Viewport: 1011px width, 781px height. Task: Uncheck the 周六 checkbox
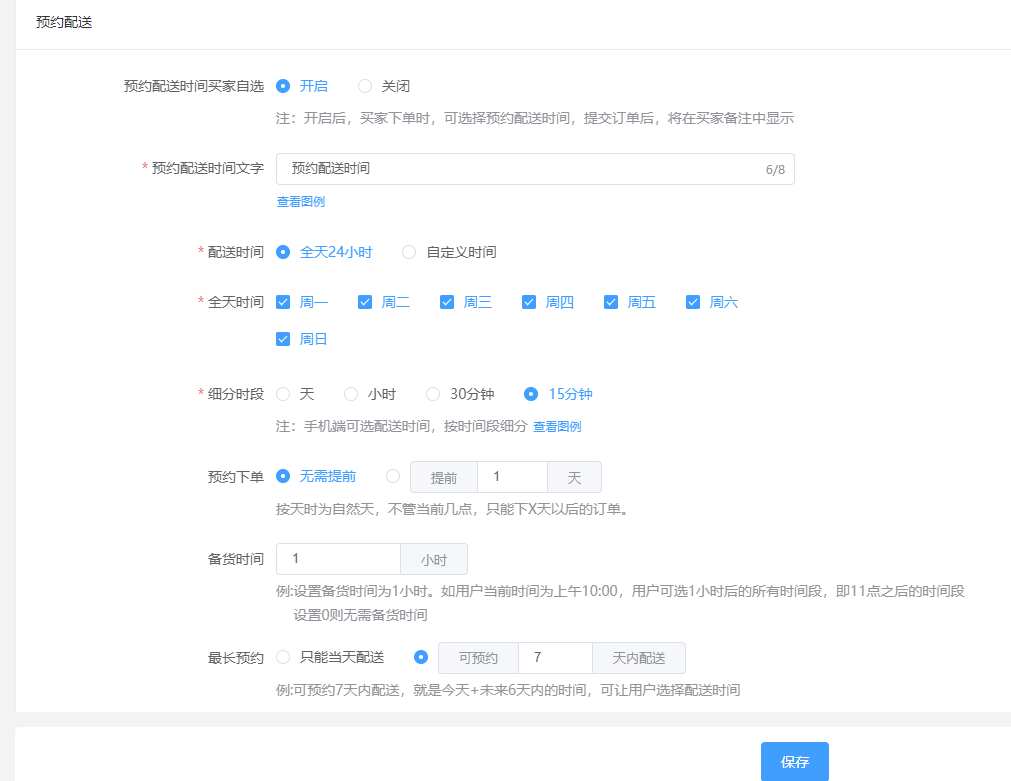click(x=692, y=302)
